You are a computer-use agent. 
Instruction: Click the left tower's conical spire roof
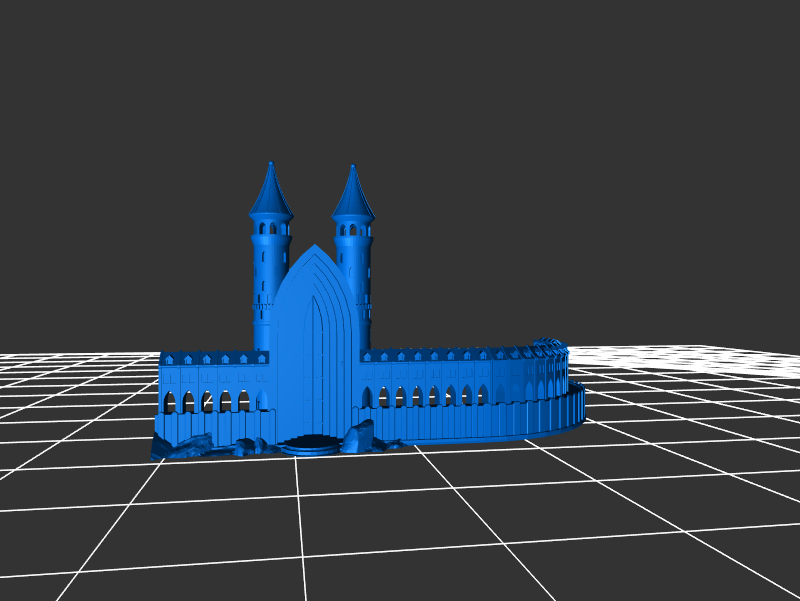point(271,194)
